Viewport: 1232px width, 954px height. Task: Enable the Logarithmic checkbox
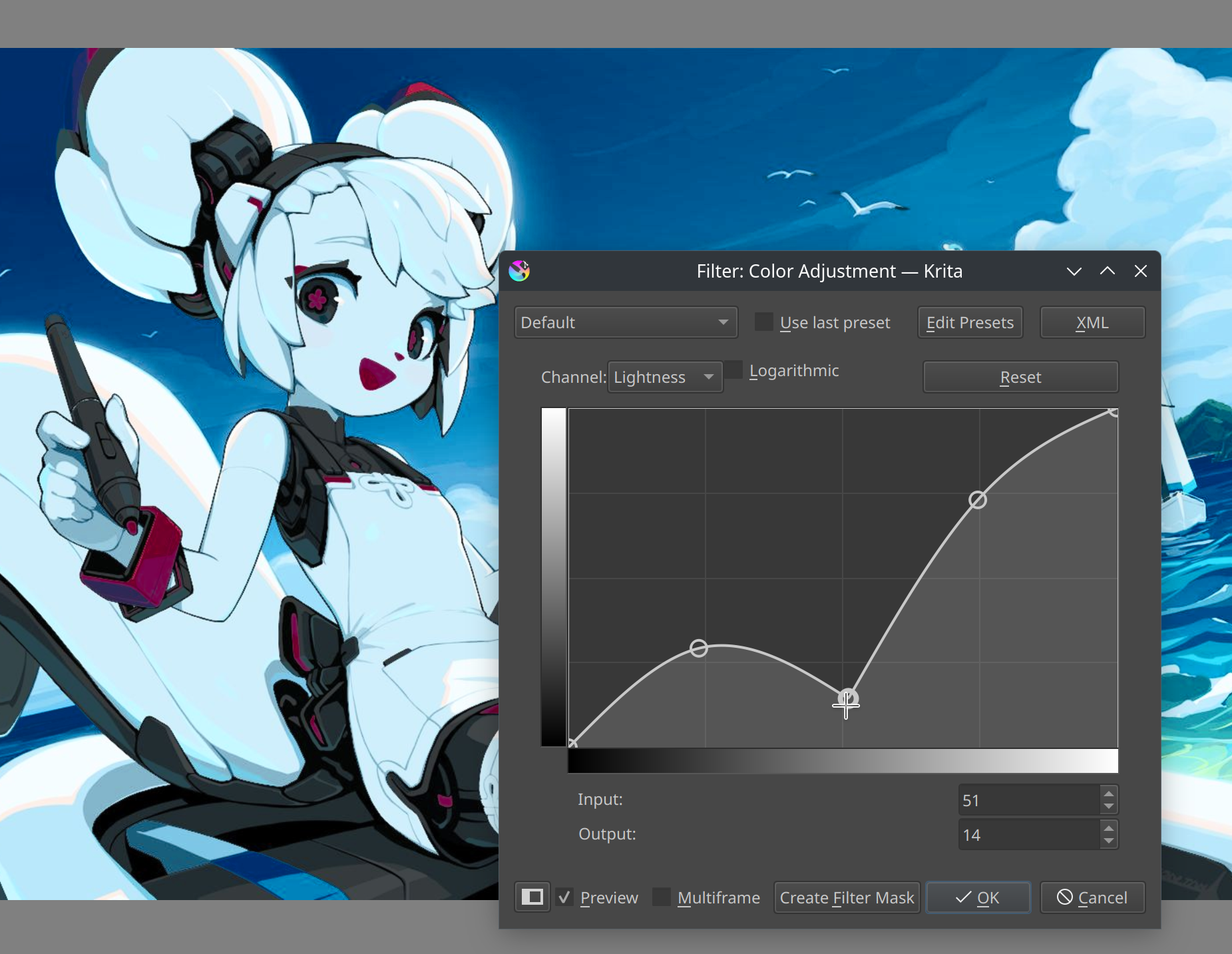(x=733, y=369)
